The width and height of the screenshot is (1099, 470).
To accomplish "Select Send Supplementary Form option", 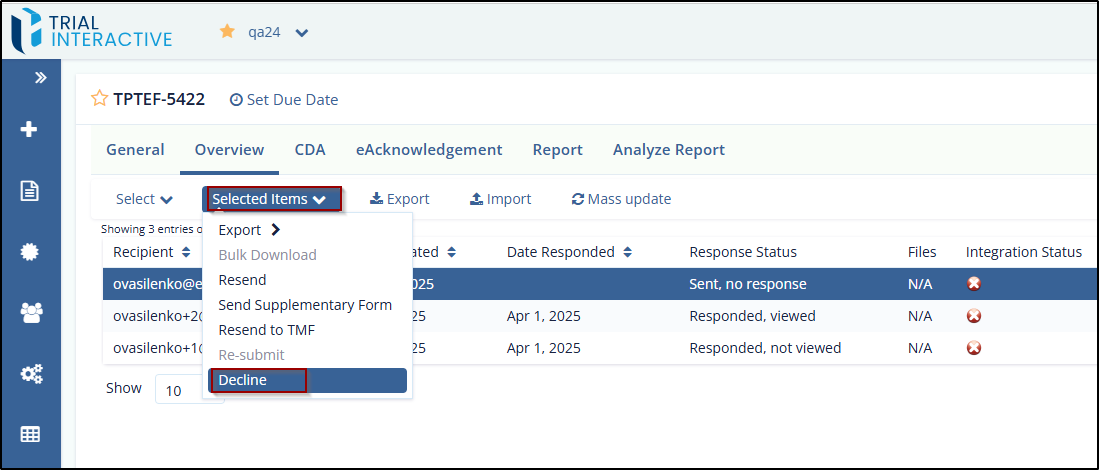I will [305, 305].
